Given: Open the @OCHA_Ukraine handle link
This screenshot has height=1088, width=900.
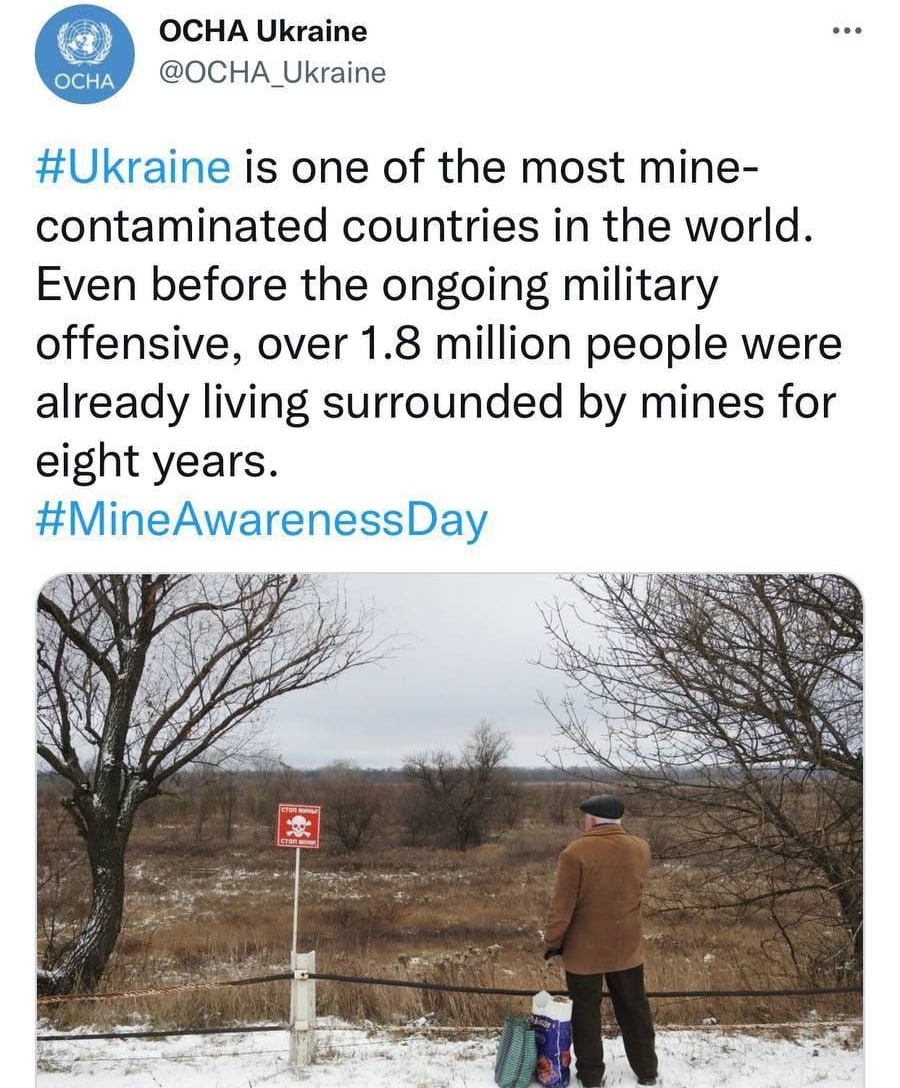Looking at the screenshot, I should [272, 73].
